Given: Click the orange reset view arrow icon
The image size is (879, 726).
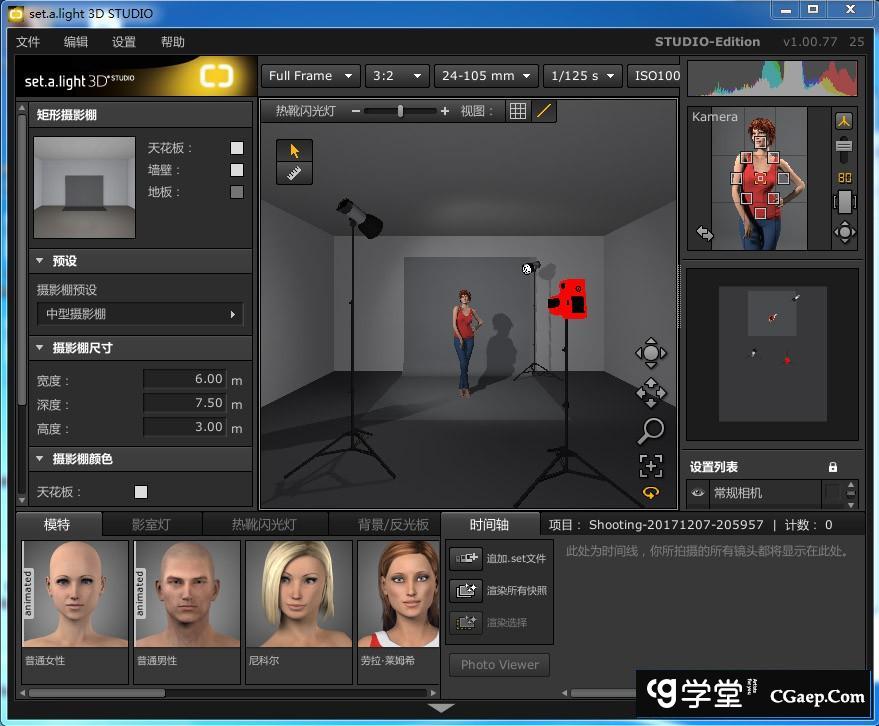Looking at the screenshot, I should (651, 493).
